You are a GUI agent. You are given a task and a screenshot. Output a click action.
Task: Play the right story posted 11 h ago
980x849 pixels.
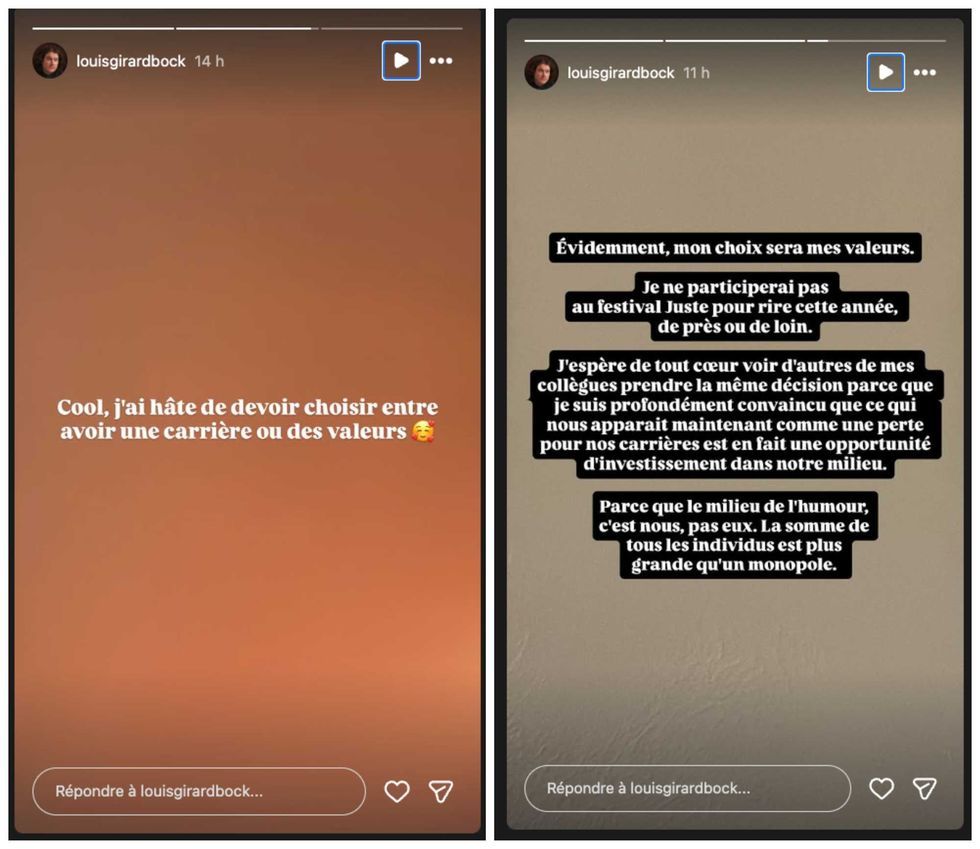pyautogui.click(x=885, y=73)
